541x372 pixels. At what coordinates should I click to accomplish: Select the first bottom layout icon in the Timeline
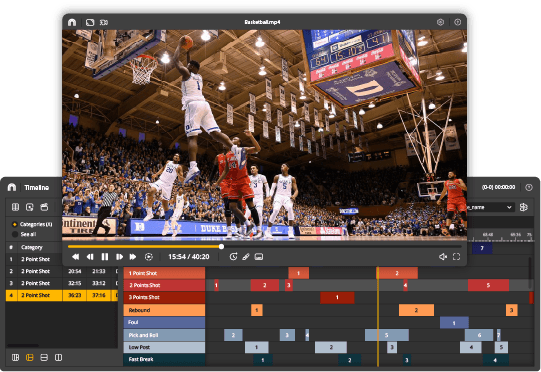[15, 358]
